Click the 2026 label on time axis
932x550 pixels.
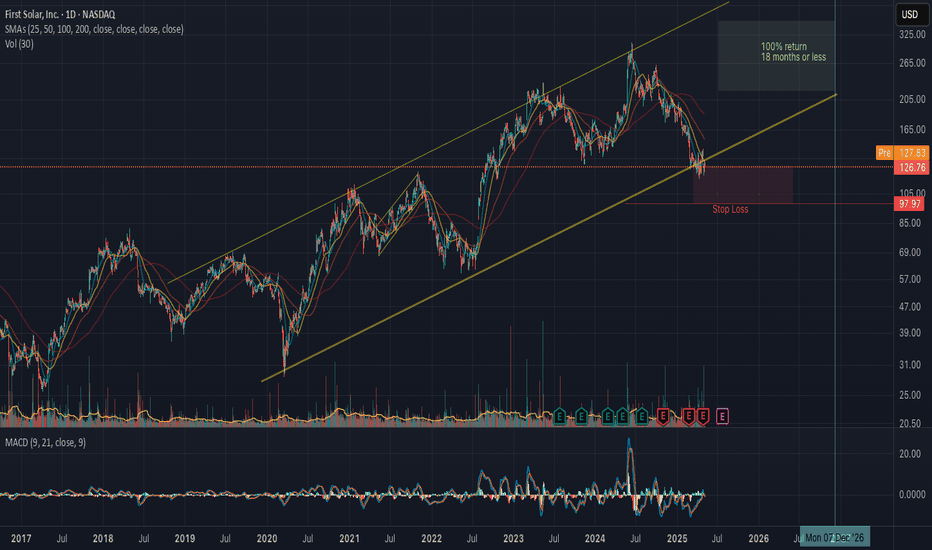coord(758,538)
